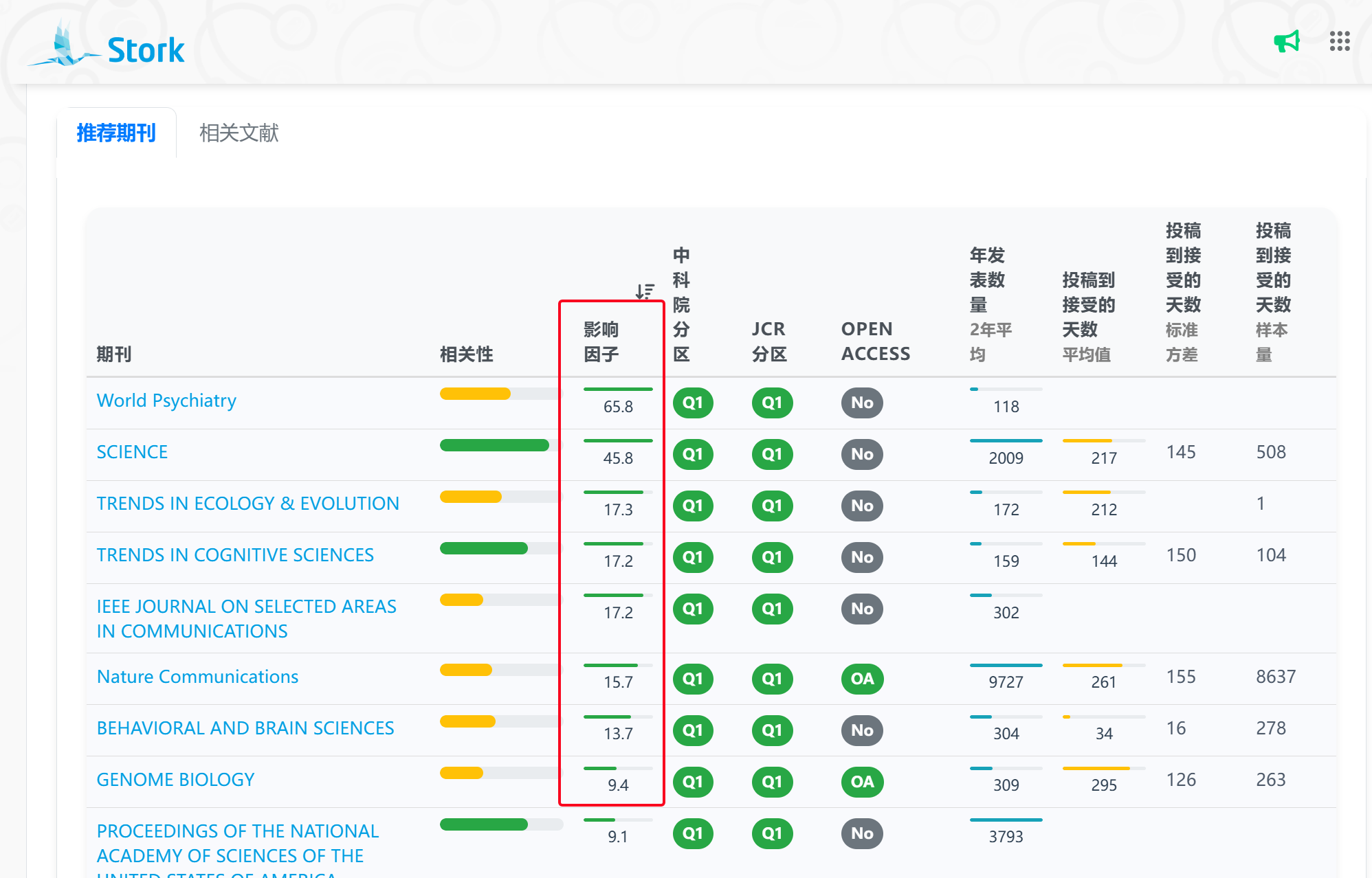
Task: Click World Psychiatry's first Q1 badge
Action: pos(692,403)
